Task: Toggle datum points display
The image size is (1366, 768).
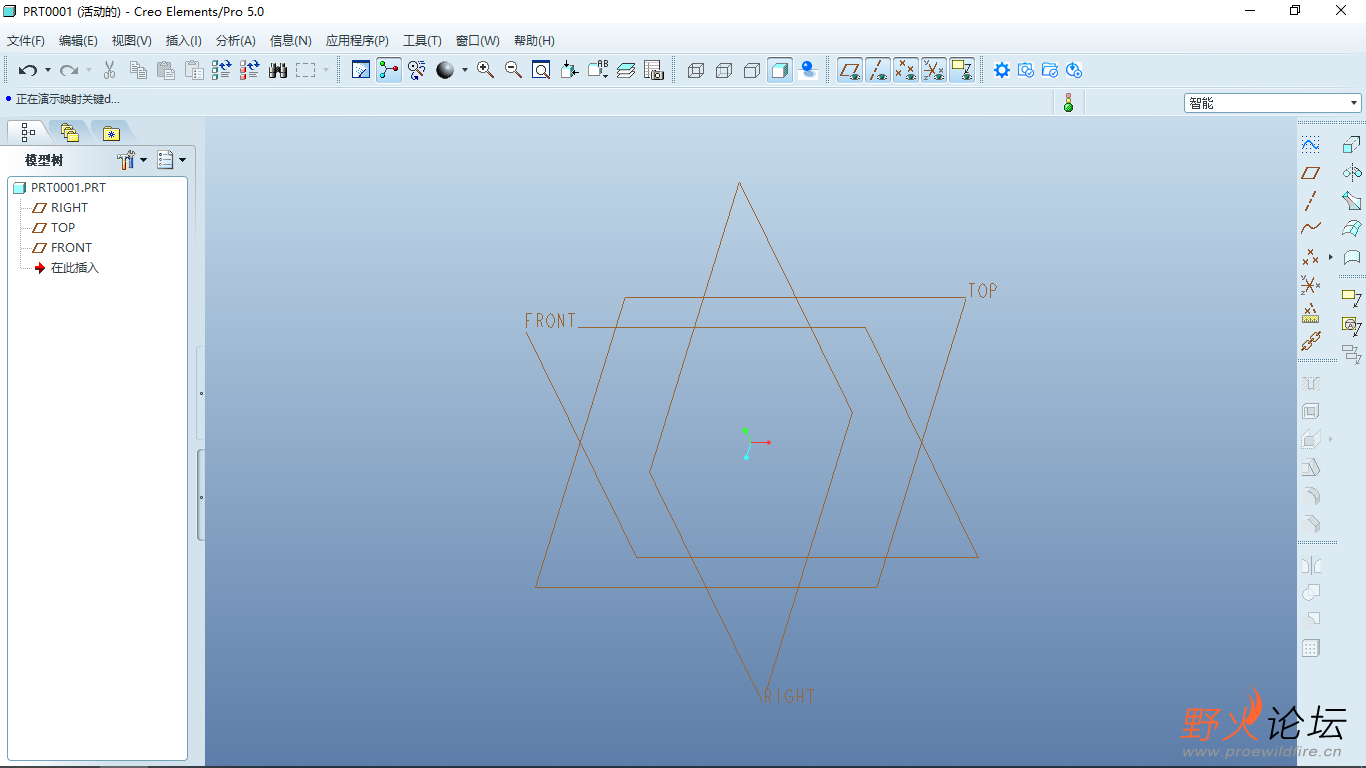Action: [906, 70]
